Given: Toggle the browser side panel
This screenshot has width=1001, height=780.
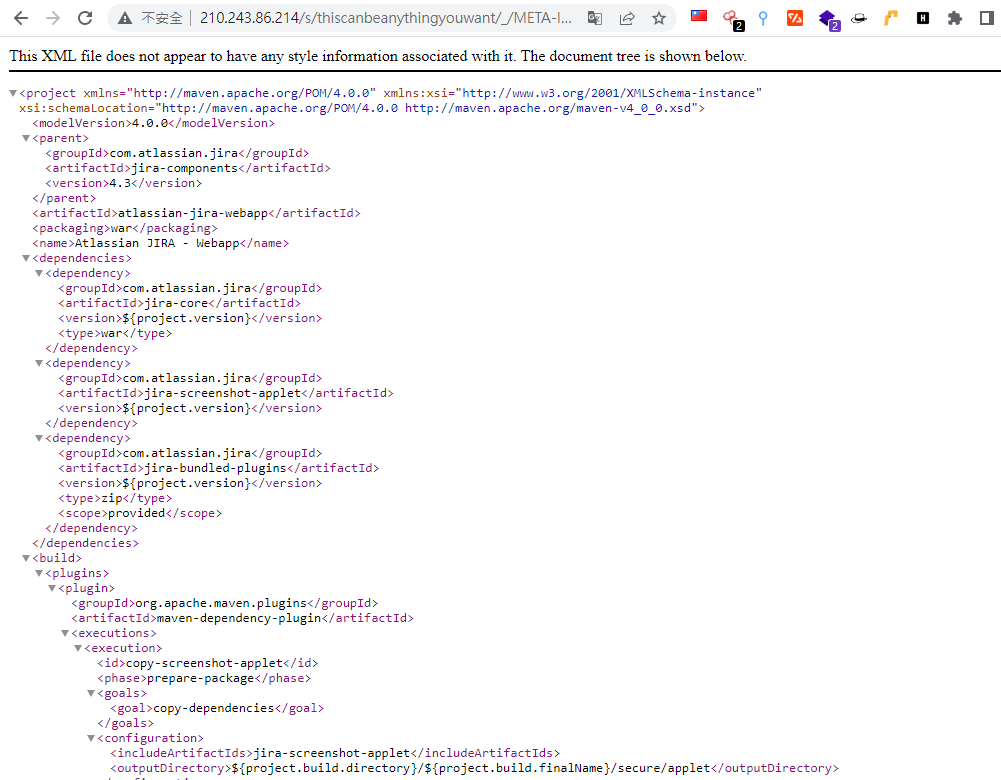Looking at the screenshot, I should click(986, 18).
